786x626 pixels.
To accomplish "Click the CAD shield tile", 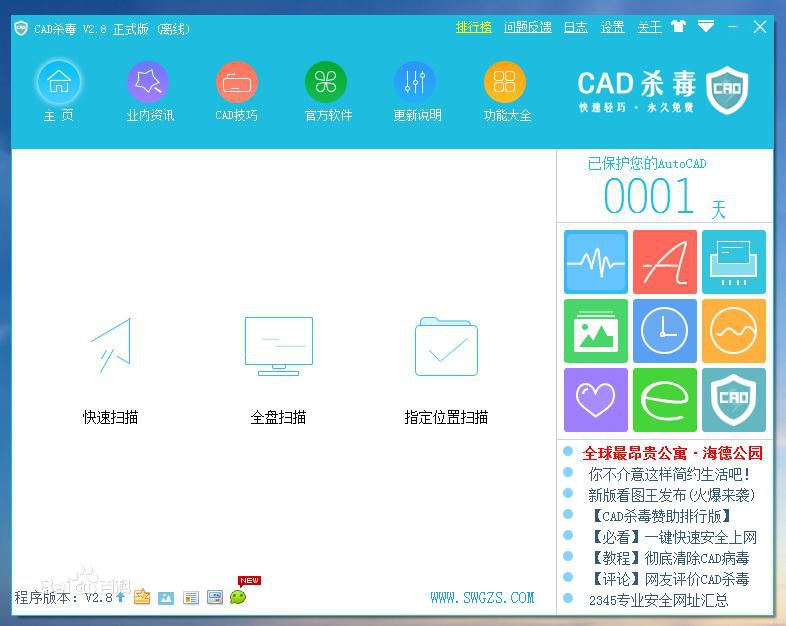I will click(x=734, y=400).
